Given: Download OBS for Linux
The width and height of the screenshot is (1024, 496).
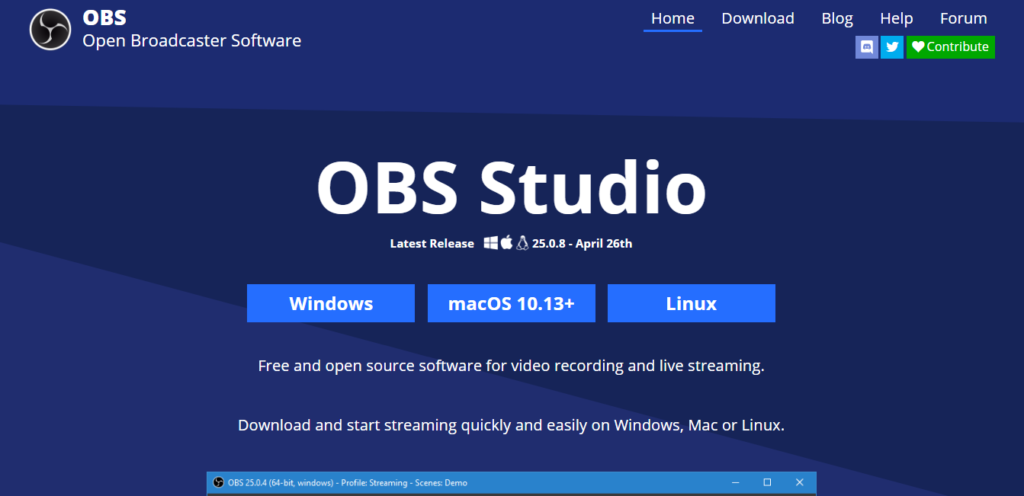Looking at the screenshot, I should point(692,303).
